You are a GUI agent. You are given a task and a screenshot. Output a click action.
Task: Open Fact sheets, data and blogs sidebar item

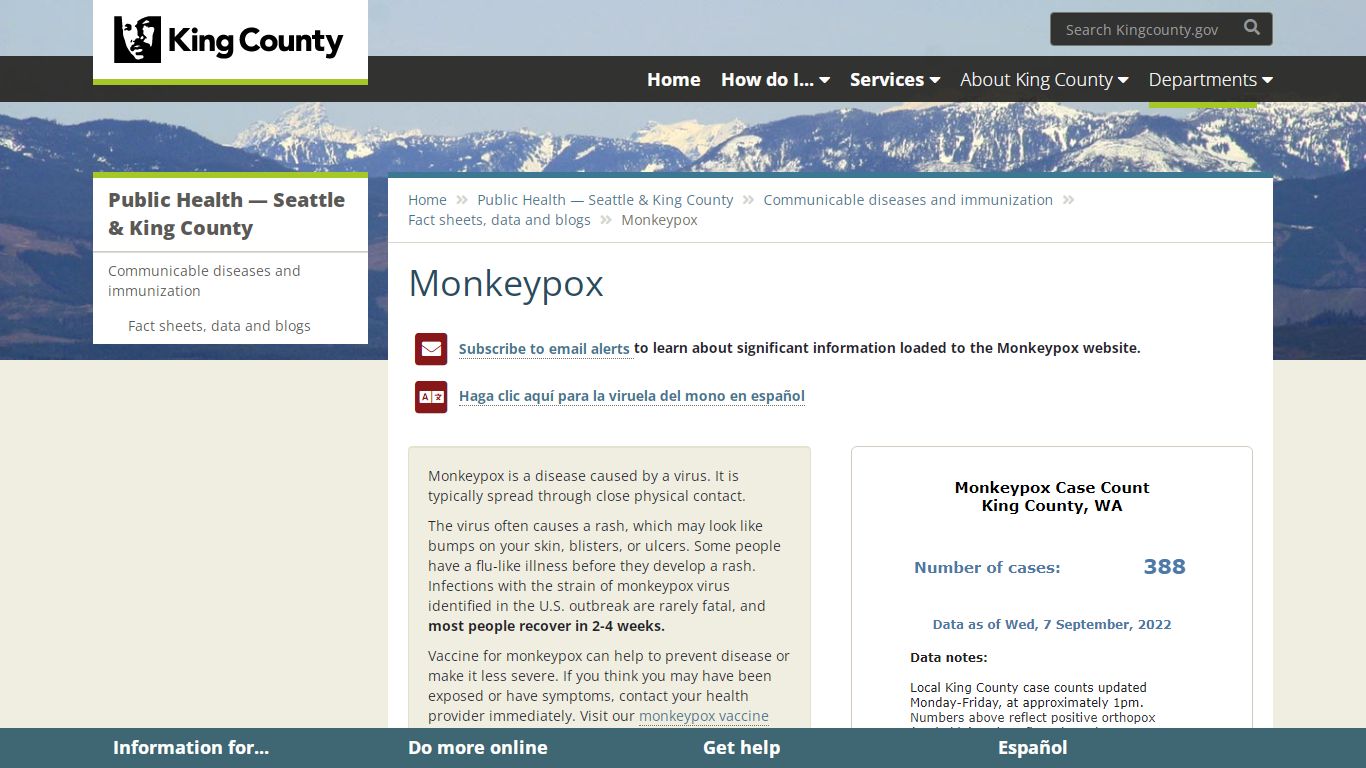(x=219, y=326)
